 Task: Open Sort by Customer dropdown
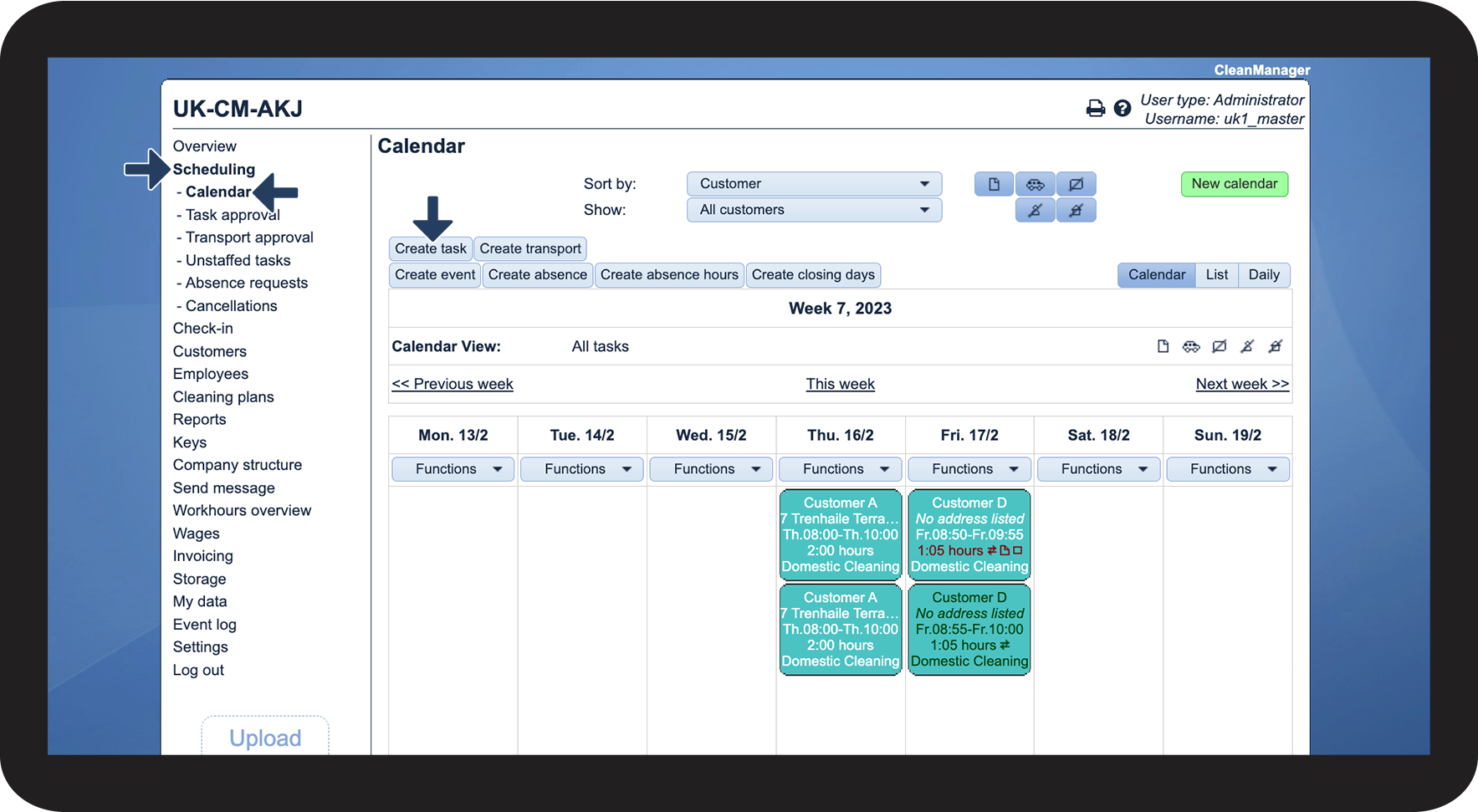814,184
